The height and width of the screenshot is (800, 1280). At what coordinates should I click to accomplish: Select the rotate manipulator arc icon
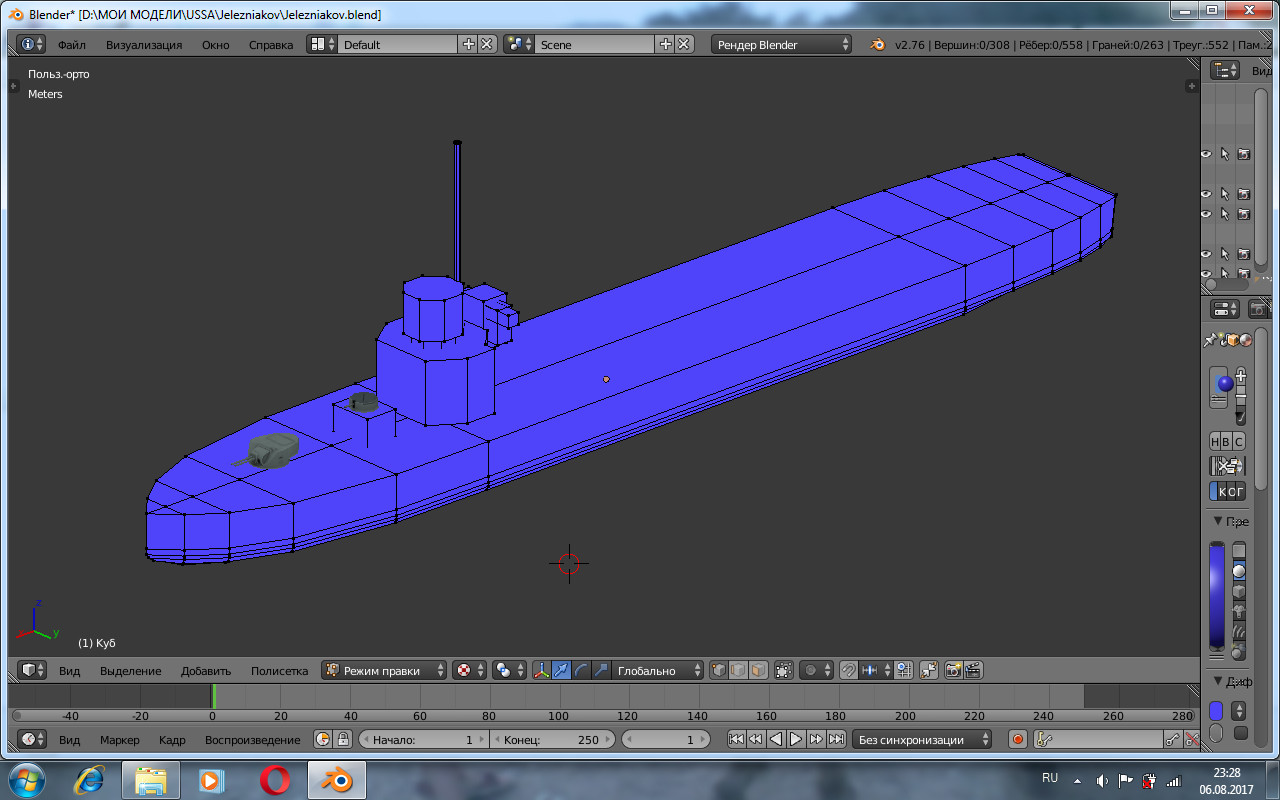pos(581,671)
